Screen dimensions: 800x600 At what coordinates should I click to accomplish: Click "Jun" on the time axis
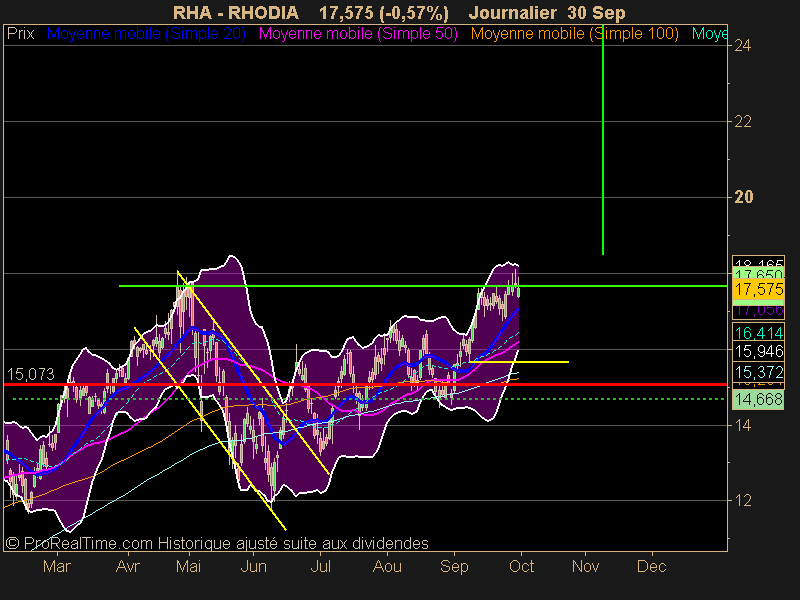[x=254, y=566]
